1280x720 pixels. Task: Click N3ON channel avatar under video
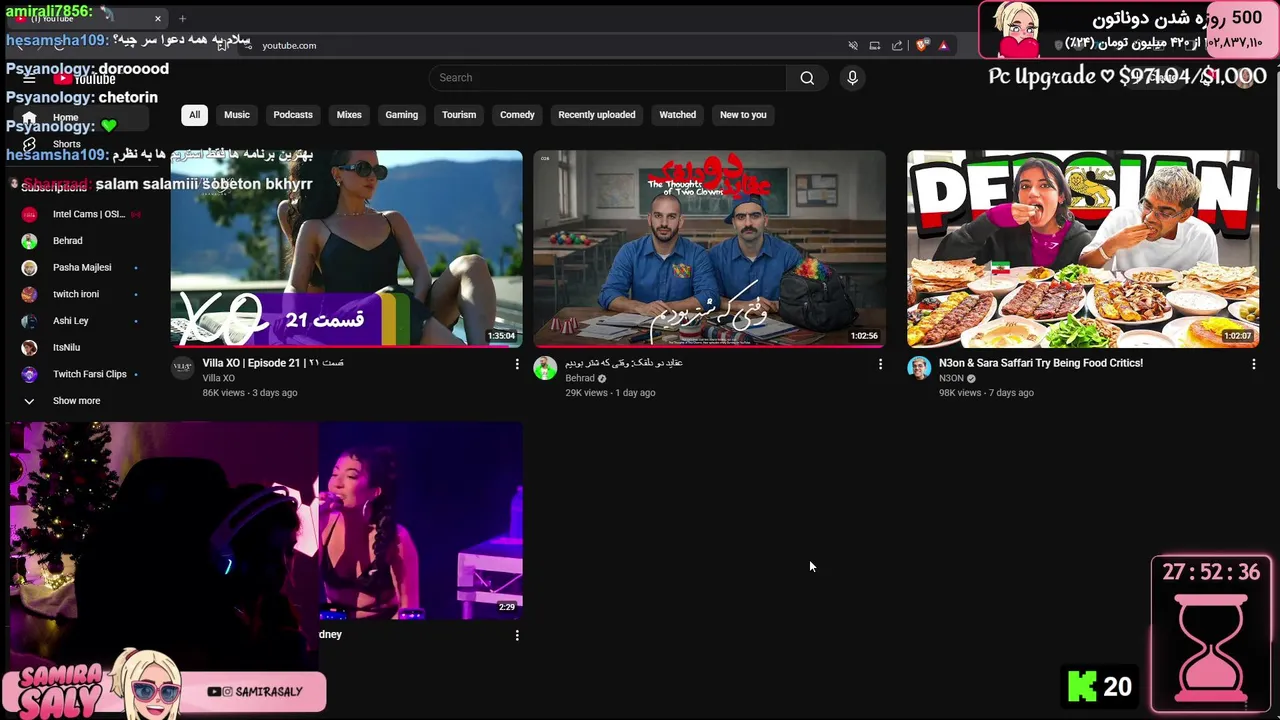click(918, 368)
